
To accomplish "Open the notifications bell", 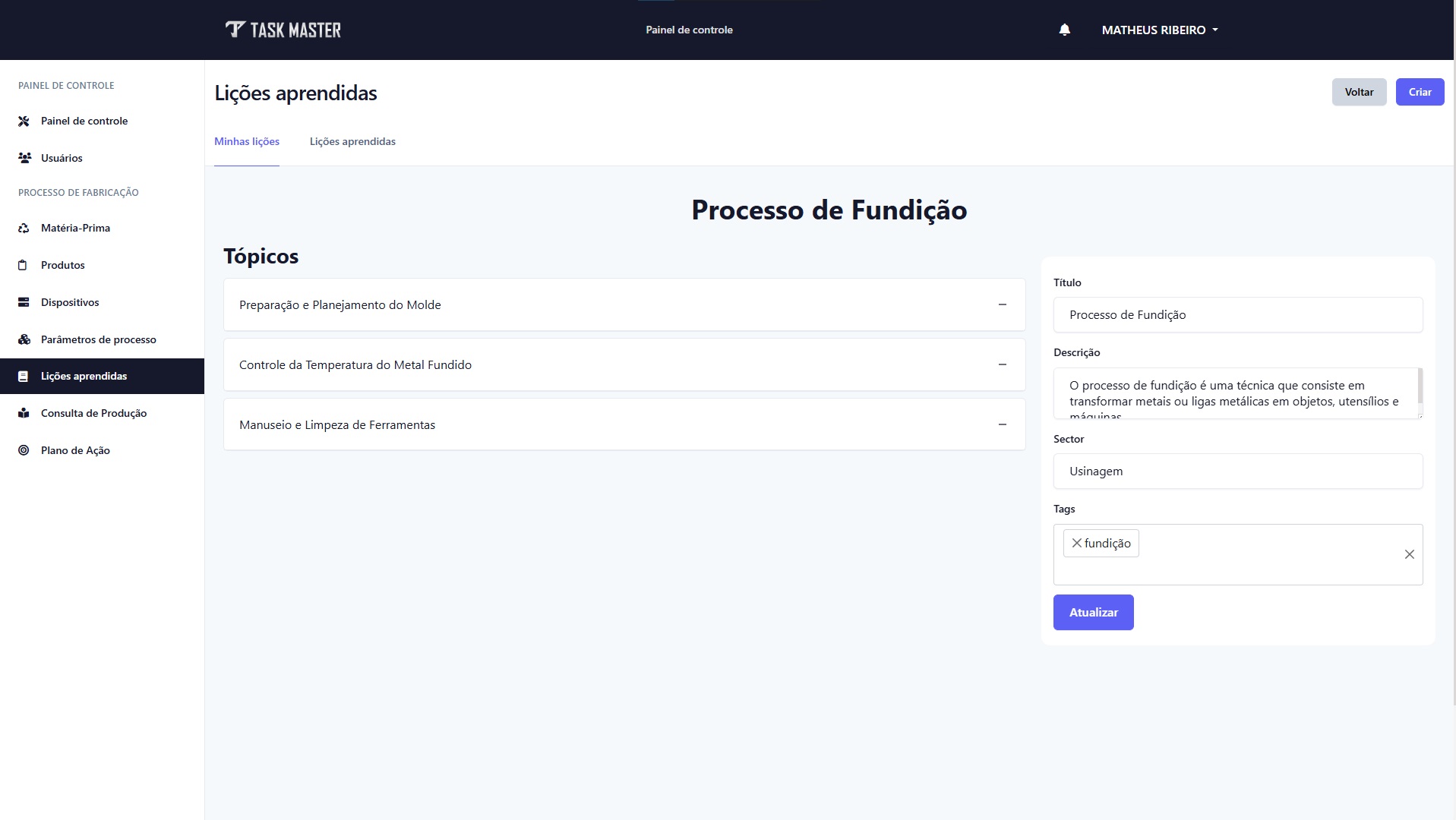I will click(x=1063, y=30).
